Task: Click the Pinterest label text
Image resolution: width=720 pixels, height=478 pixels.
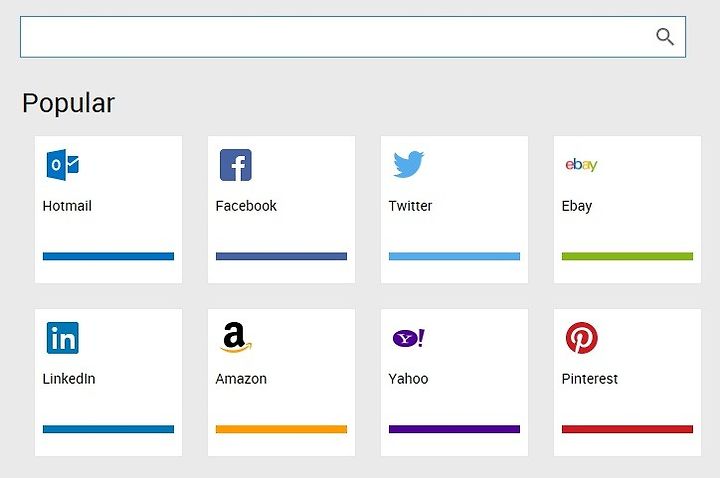Action: coord(590,379)
